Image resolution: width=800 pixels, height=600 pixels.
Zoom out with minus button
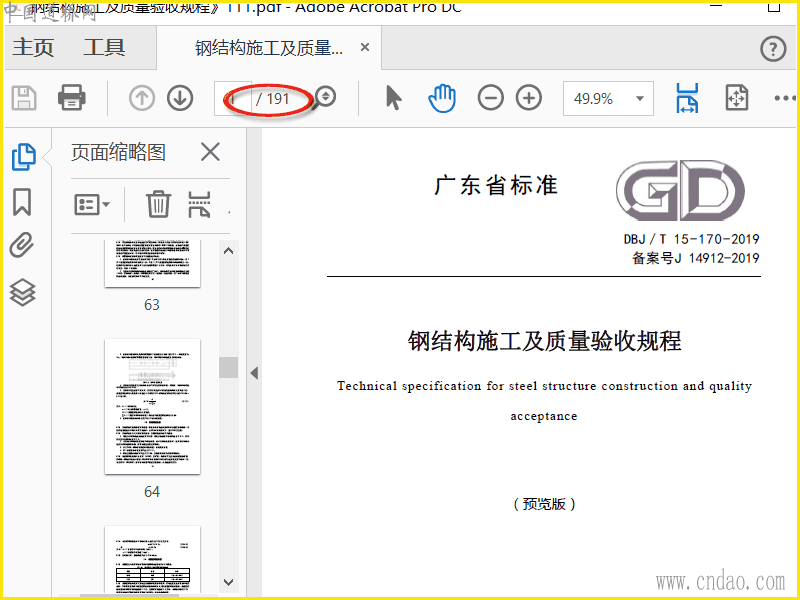pyautogui.click(x=490, y=98)
